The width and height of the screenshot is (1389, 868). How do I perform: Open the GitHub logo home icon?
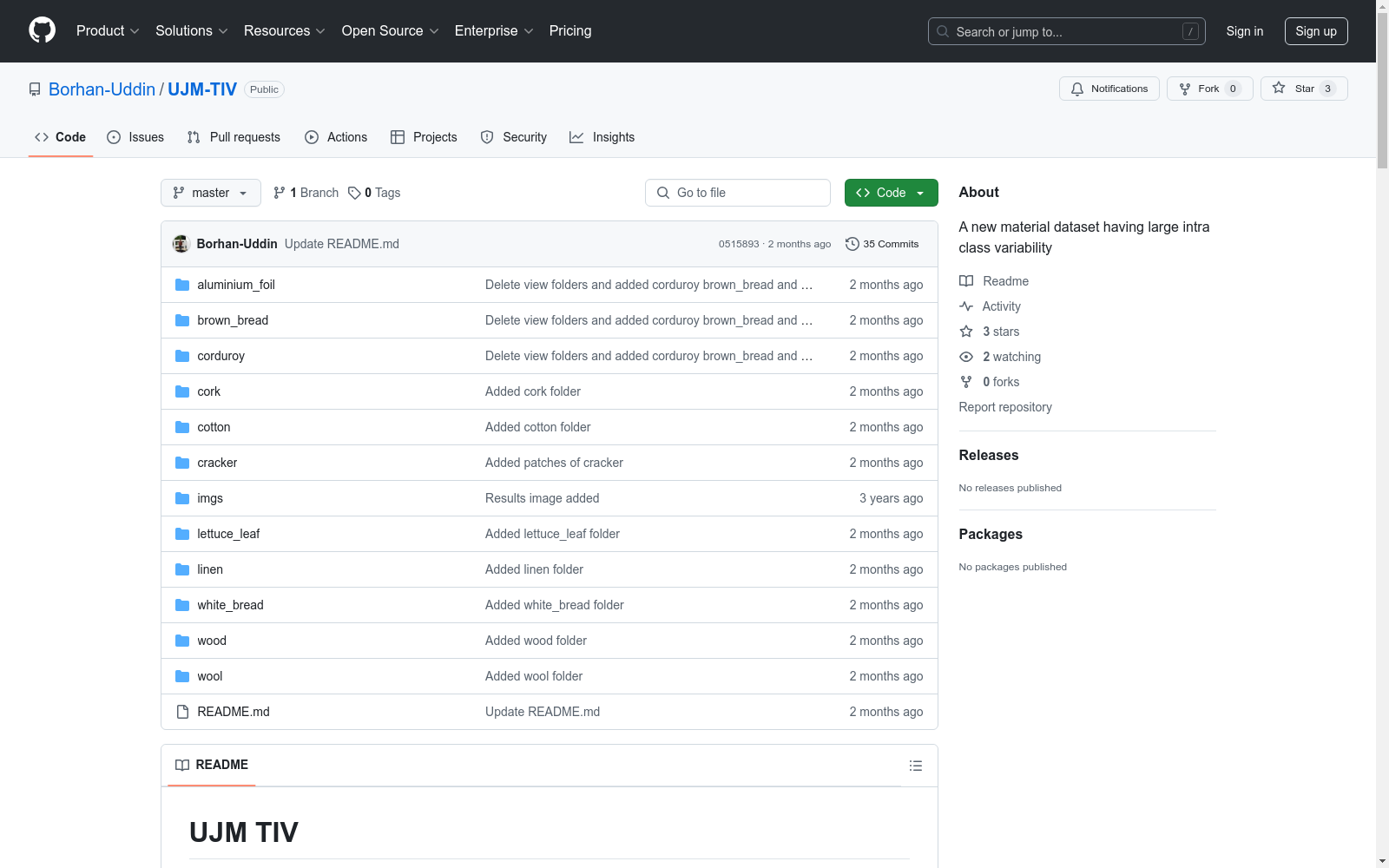[x=42, y=30]
